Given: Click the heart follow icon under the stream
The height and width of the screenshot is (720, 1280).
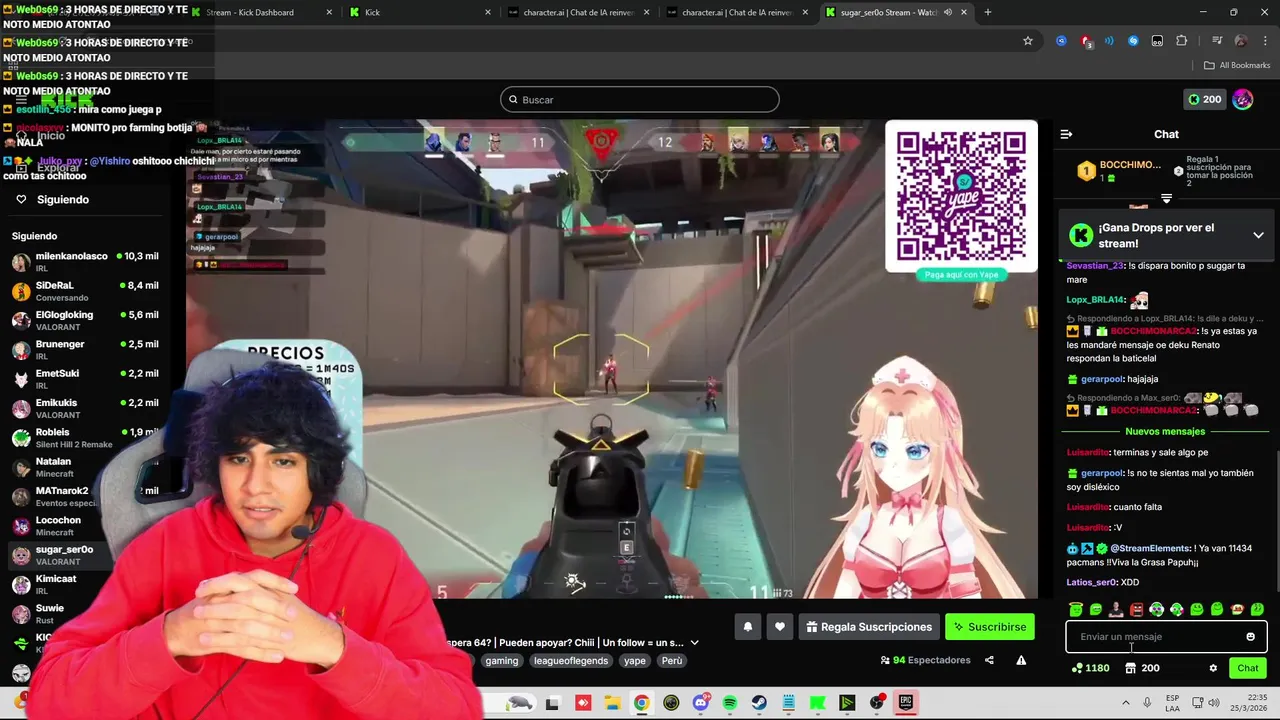Looking at the screenshot, I should coord(780,627).
